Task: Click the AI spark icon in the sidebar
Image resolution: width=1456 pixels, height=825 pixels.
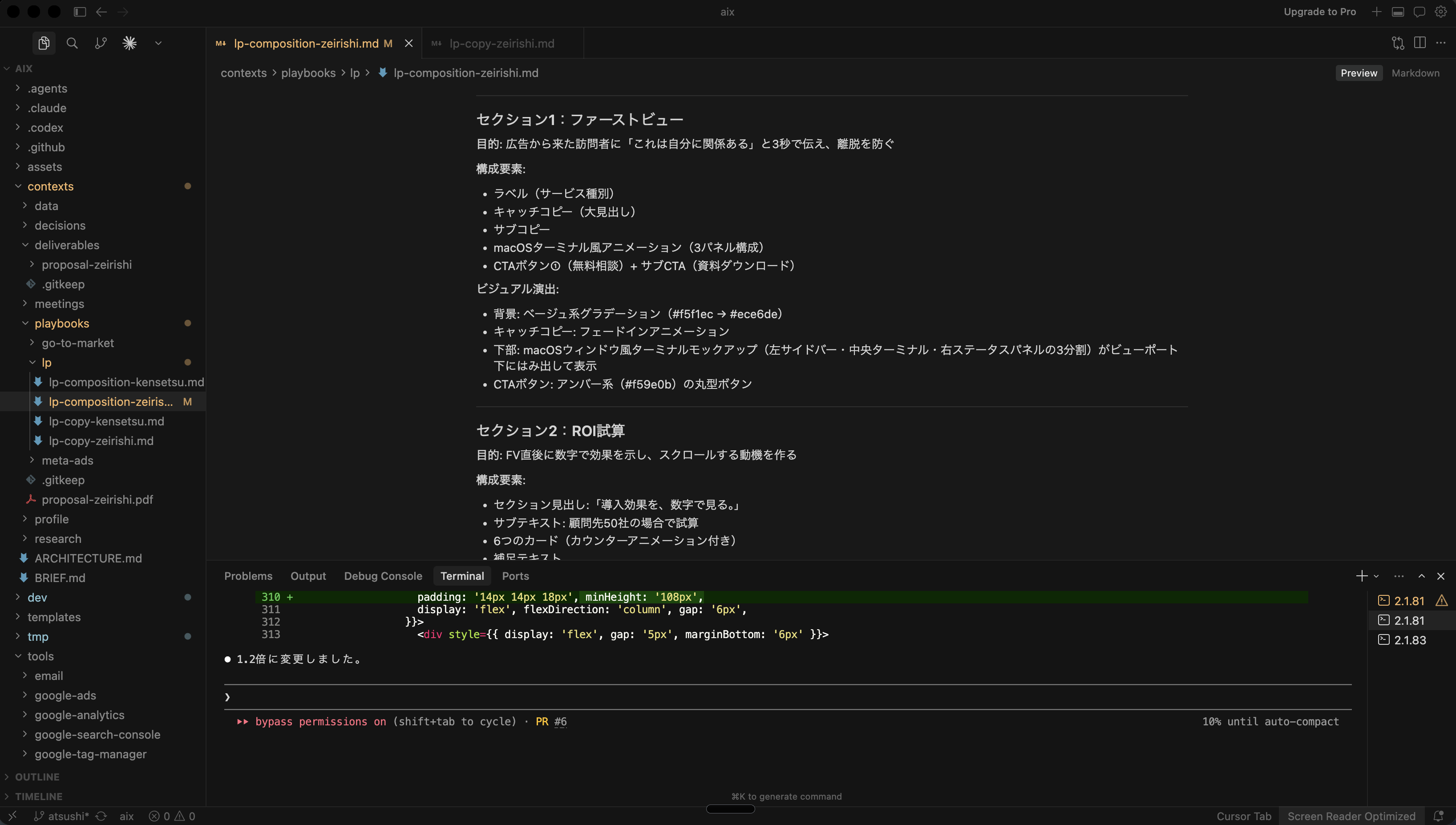Action: coord(130,43)
